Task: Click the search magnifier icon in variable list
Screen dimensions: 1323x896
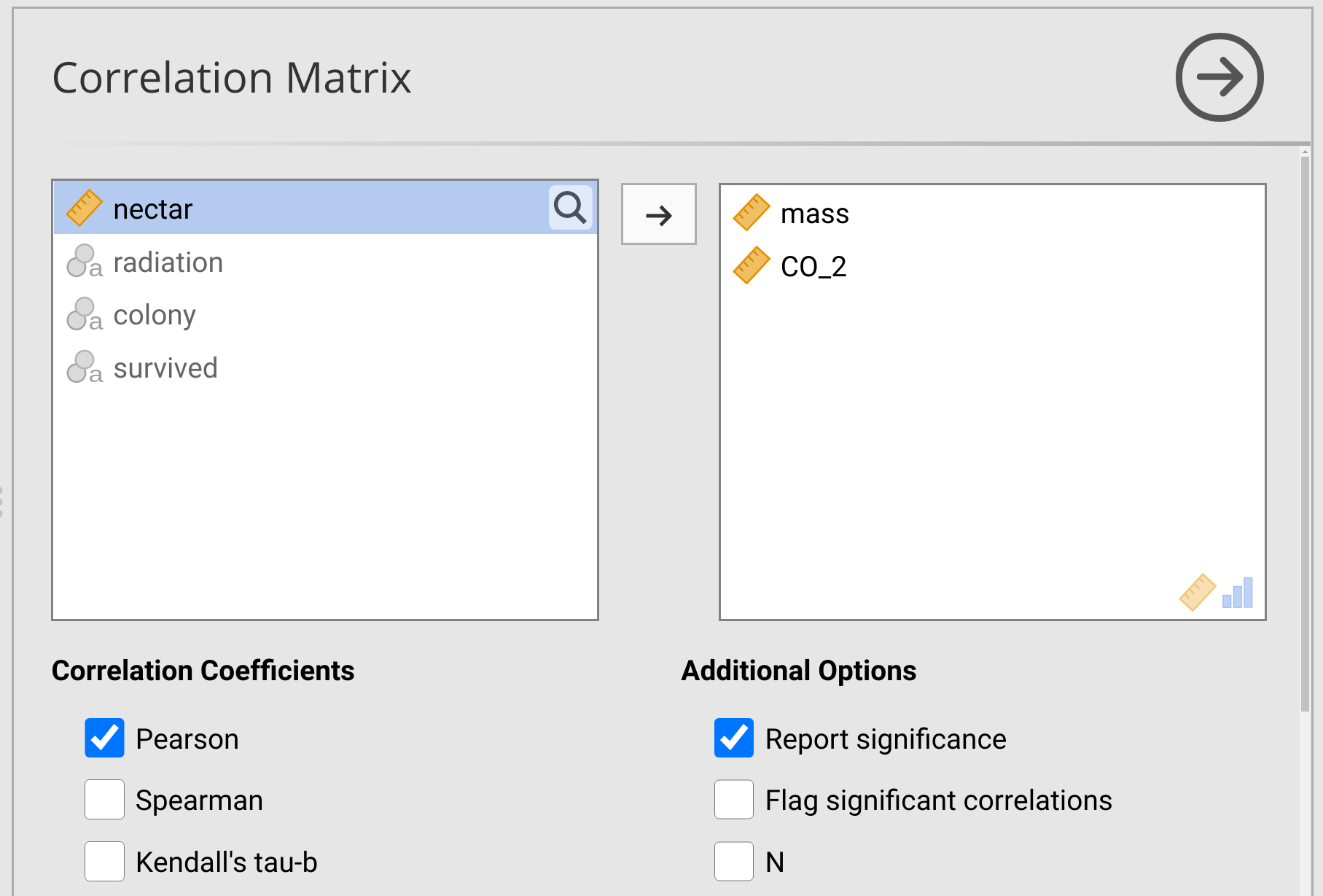Action: [570, 209]
